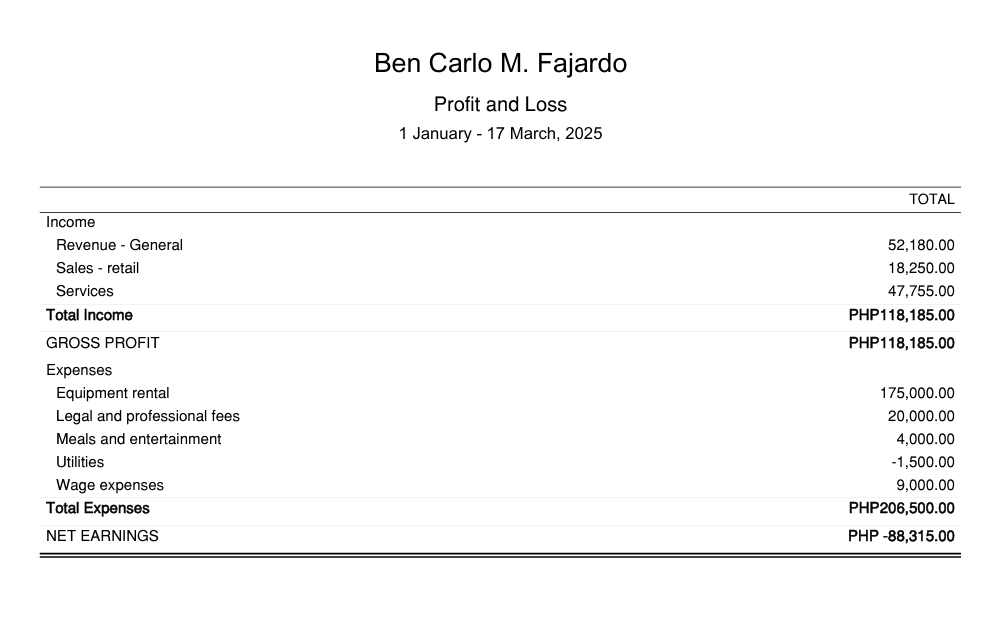
Task: Click the Gross Profit PHP118,185.00 value
Action: (x=901, y=343)
